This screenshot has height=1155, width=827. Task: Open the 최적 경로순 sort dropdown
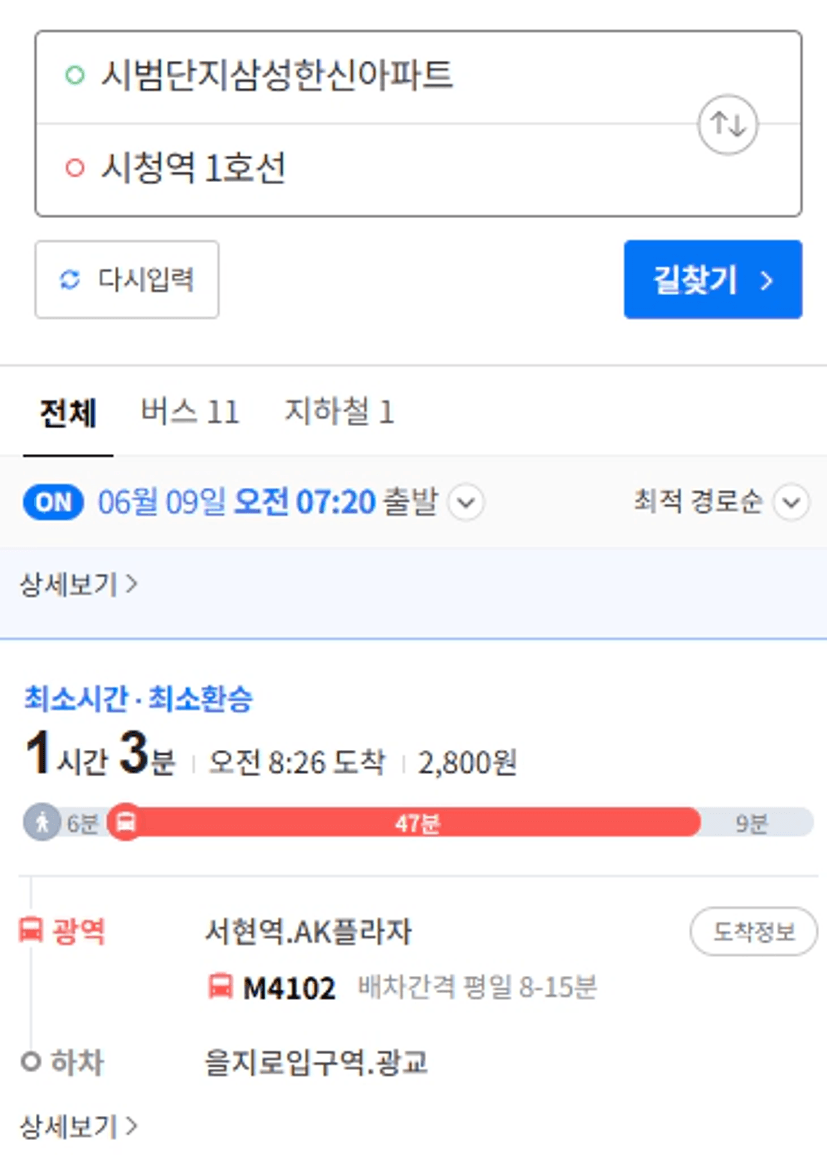pyautogui.click(x=721, y=502)
